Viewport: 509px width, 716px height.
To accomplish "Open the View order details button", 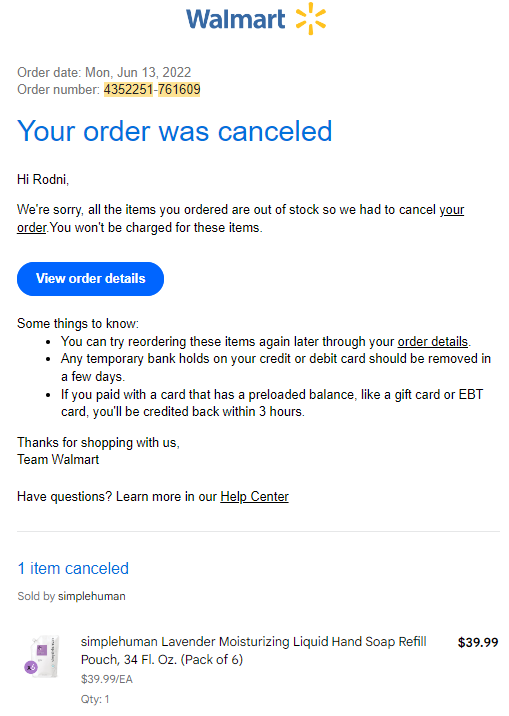I will click(x=90, y=279).
